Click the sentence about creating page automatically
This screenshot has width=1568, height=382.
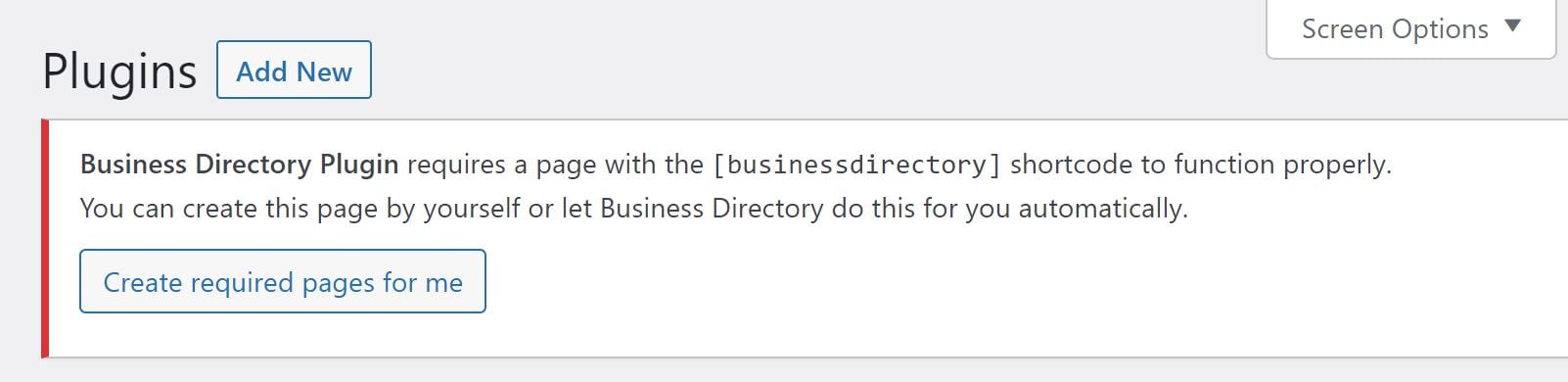click(633, 209)
